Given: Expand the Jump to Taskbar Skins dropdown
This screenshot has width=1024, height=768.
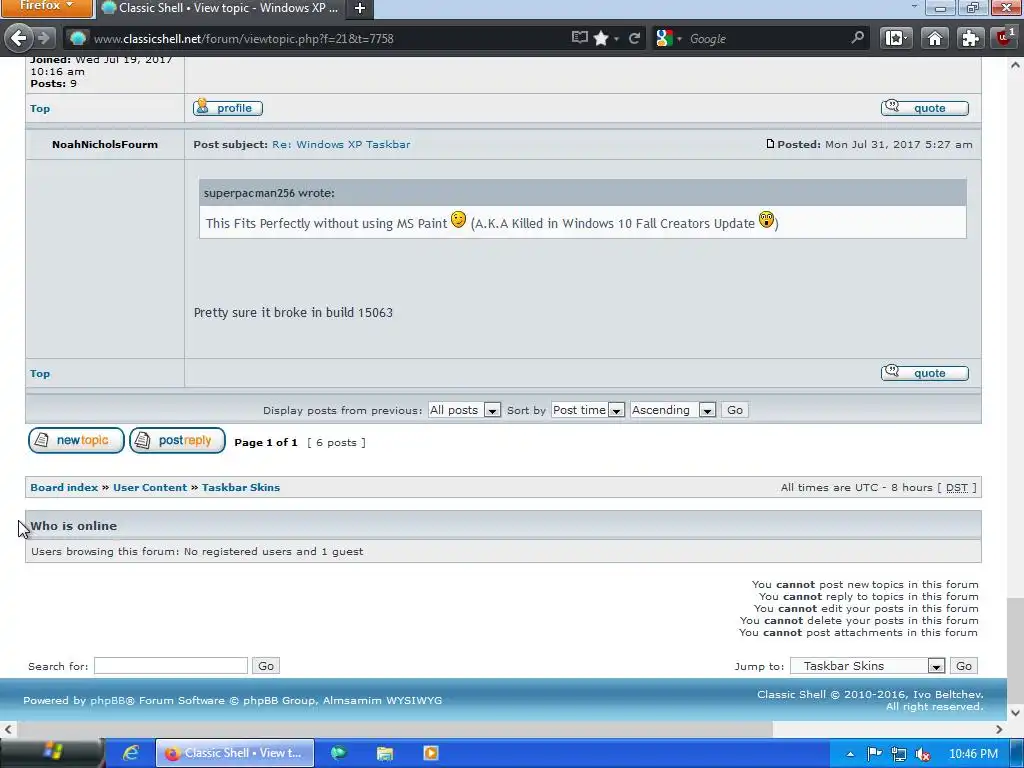Looking at the screenshot, I should 868,665.
